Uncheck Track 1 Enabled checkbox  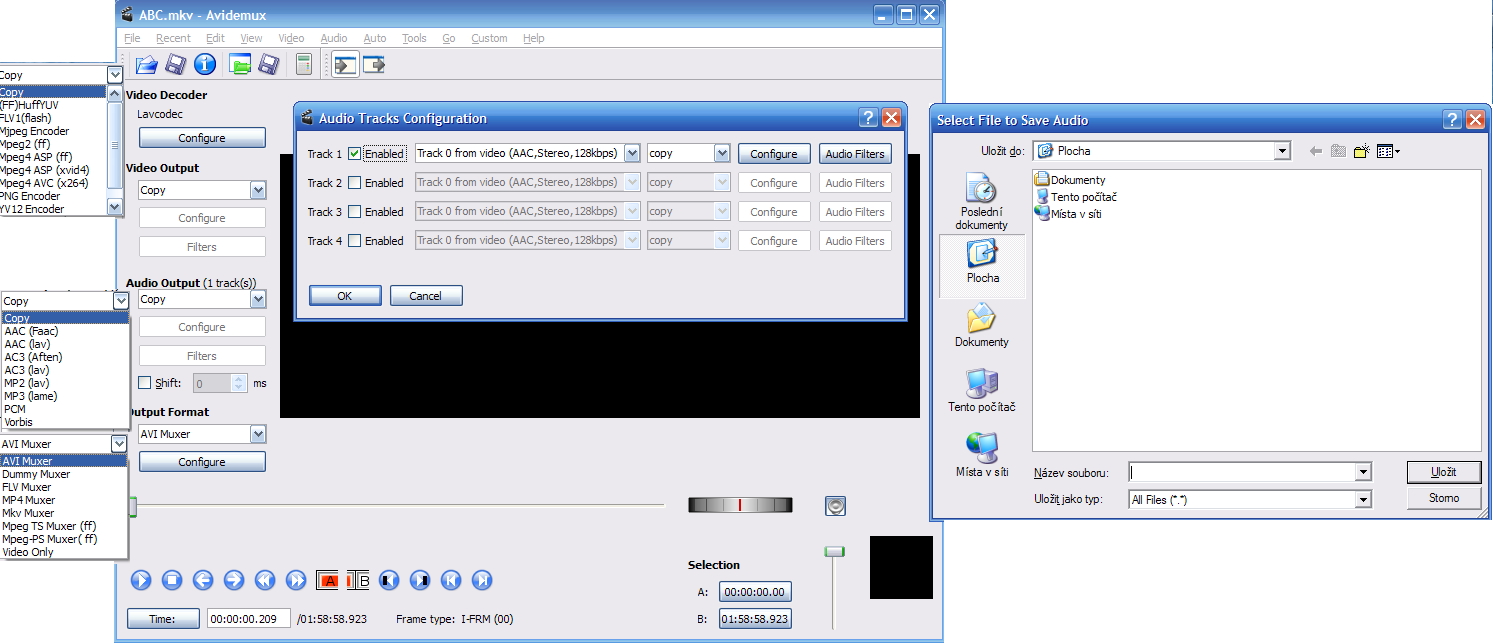(354, 154)
